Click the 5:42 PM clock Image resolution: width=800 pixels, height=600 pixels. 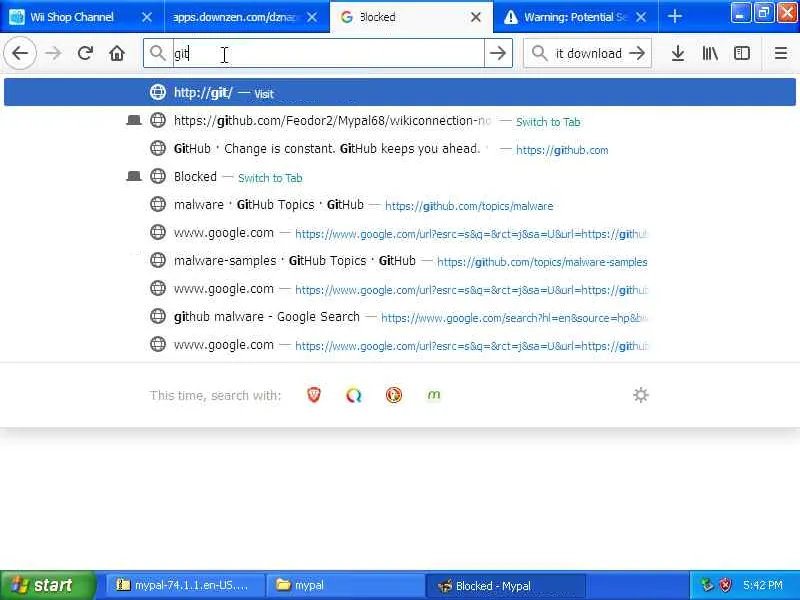point(763,585)
